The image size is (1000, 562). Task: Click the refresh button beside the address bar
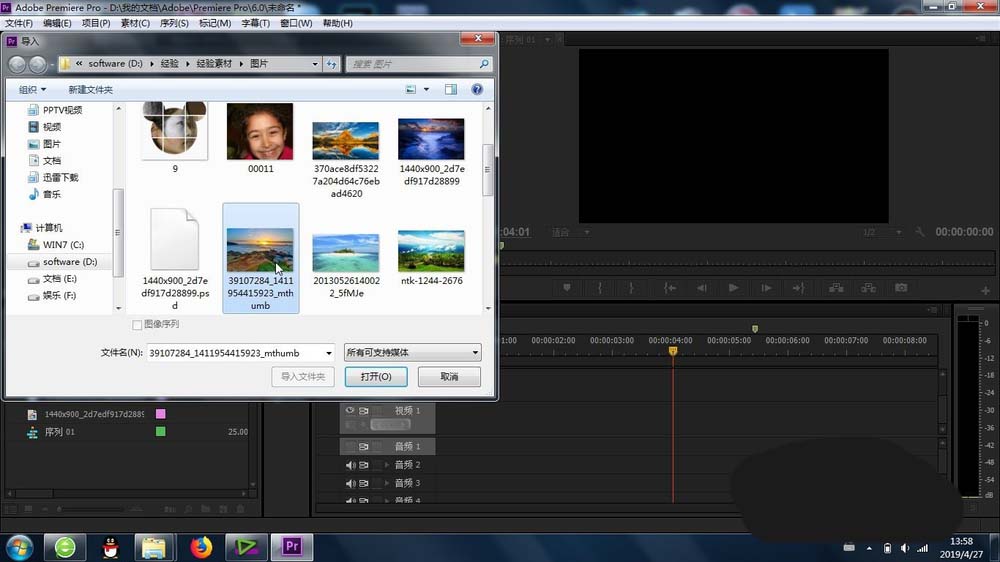click(331, 64)
